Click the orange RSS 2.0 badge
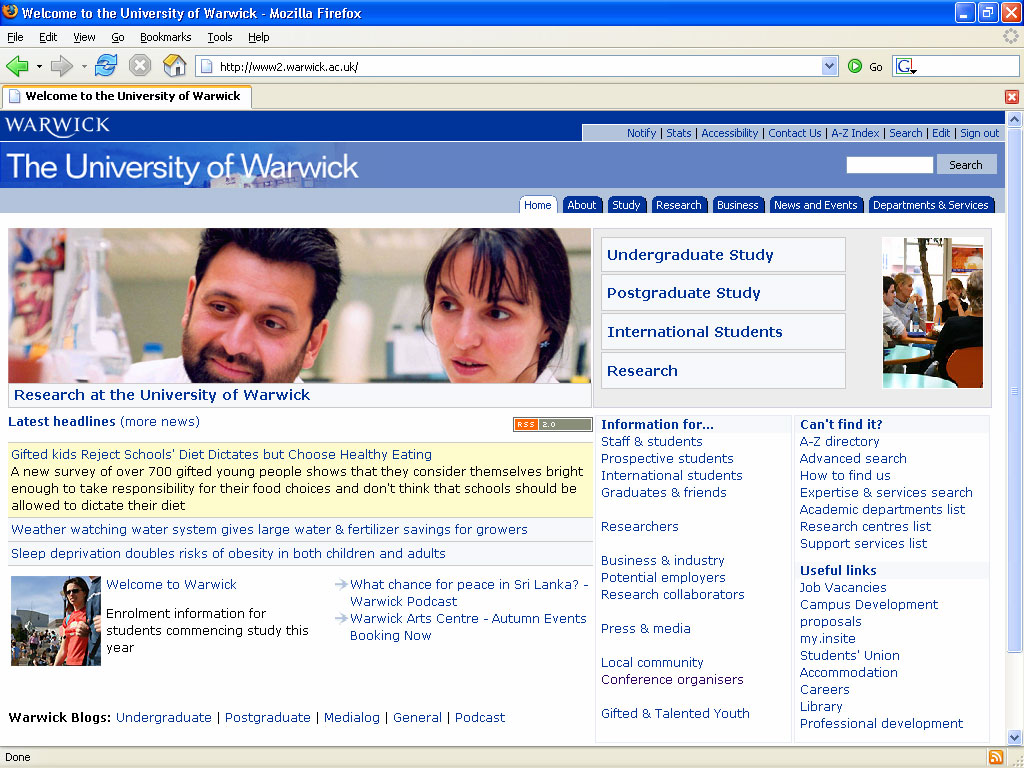 point(552,424)
